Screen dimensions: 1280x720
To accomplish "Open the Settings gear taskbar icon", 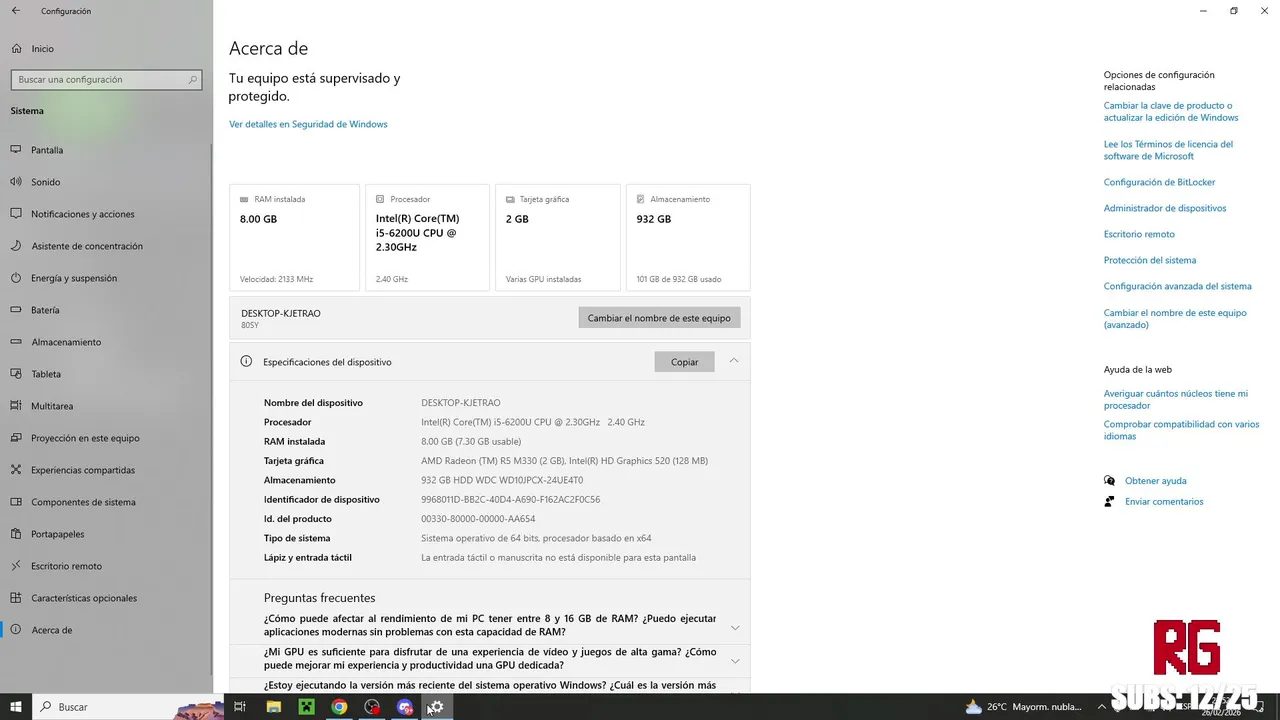I will coord(437,707).
